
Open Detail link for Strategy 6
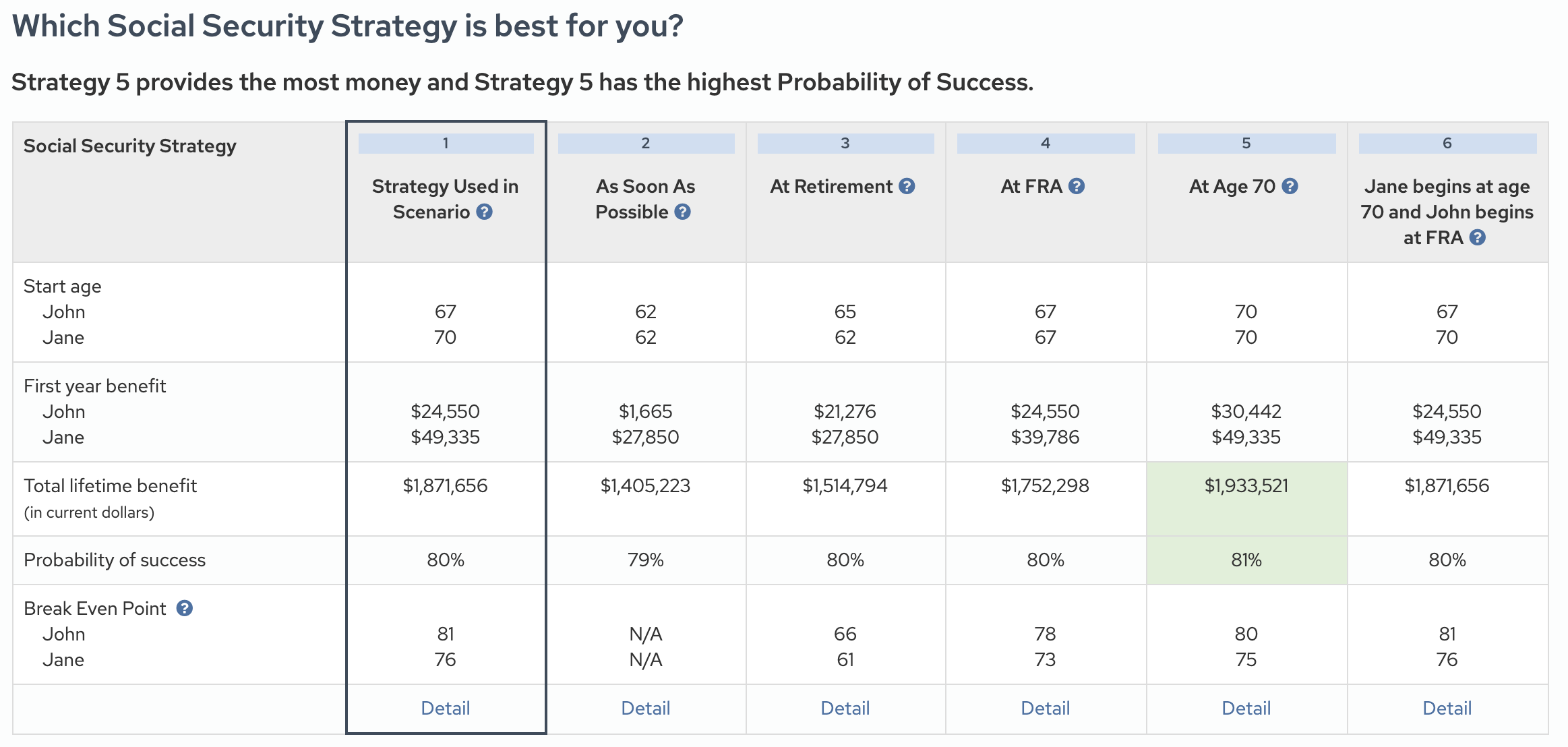pyautogui.click(x=1447, y=709)
